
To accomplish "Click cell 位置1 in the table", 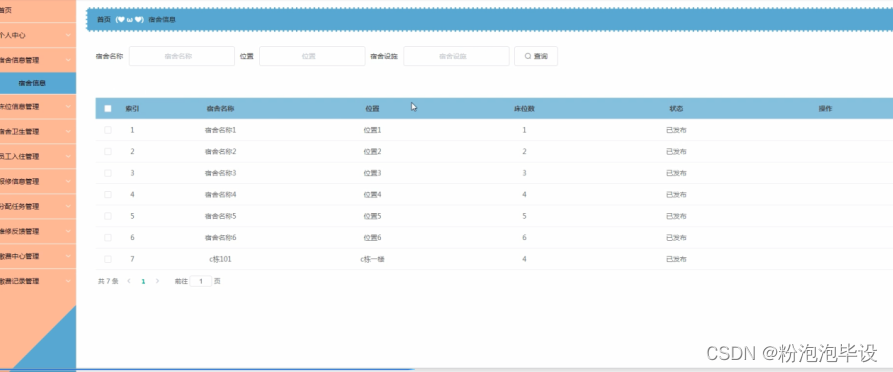I will [x=372, y=130].
